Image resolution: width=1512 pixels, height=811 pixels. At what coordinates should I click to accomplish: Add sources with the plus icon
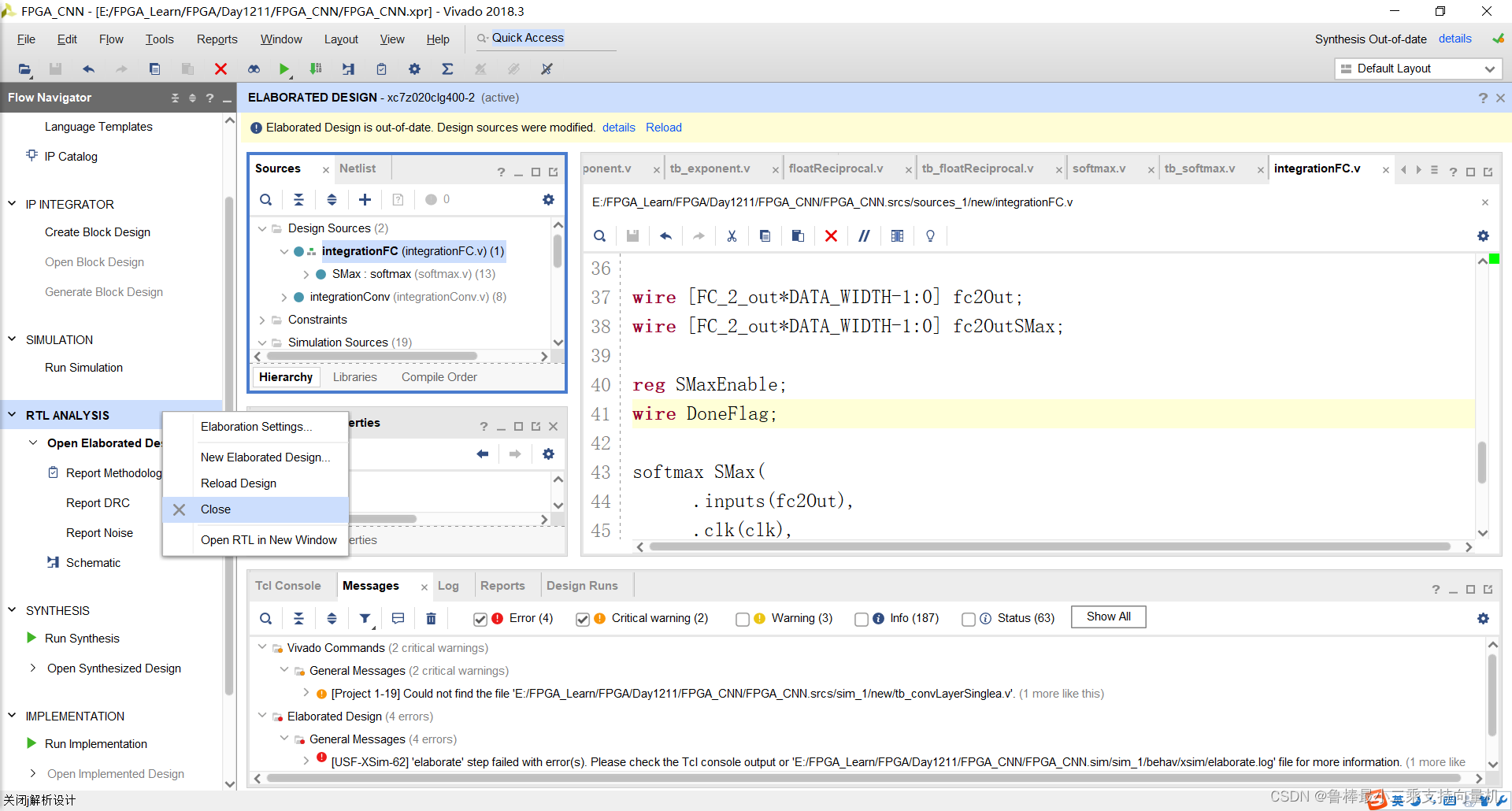click(x=365, y=200)
